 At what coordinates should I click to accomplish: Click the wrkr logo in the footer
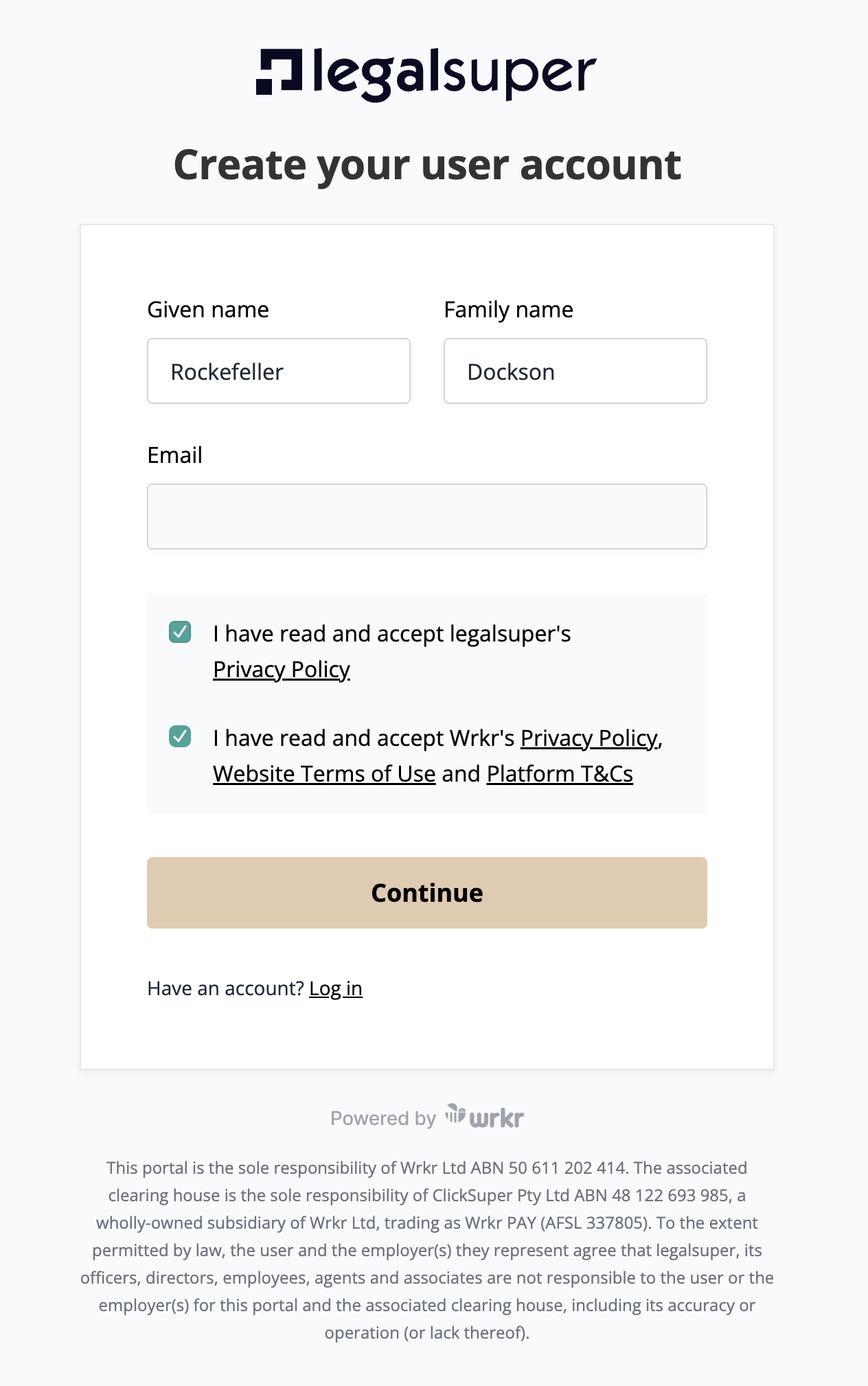[x=484, y=1117]
